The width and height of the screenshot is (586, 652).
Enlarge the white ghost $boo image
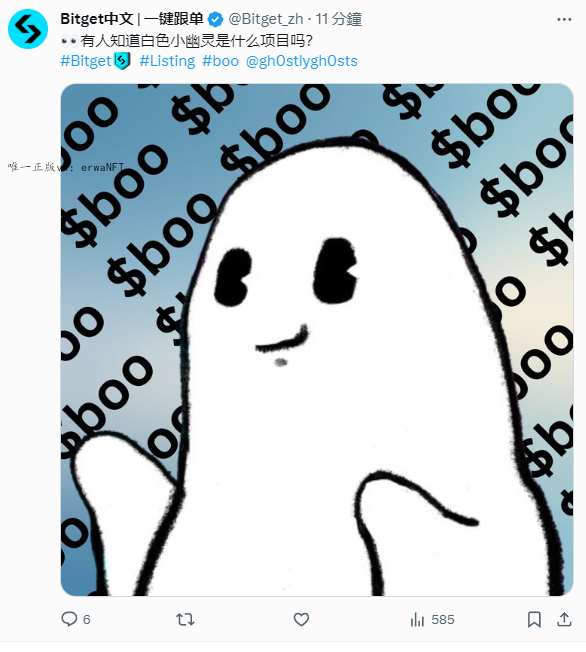pyautogui.click(x=317, y=340)
